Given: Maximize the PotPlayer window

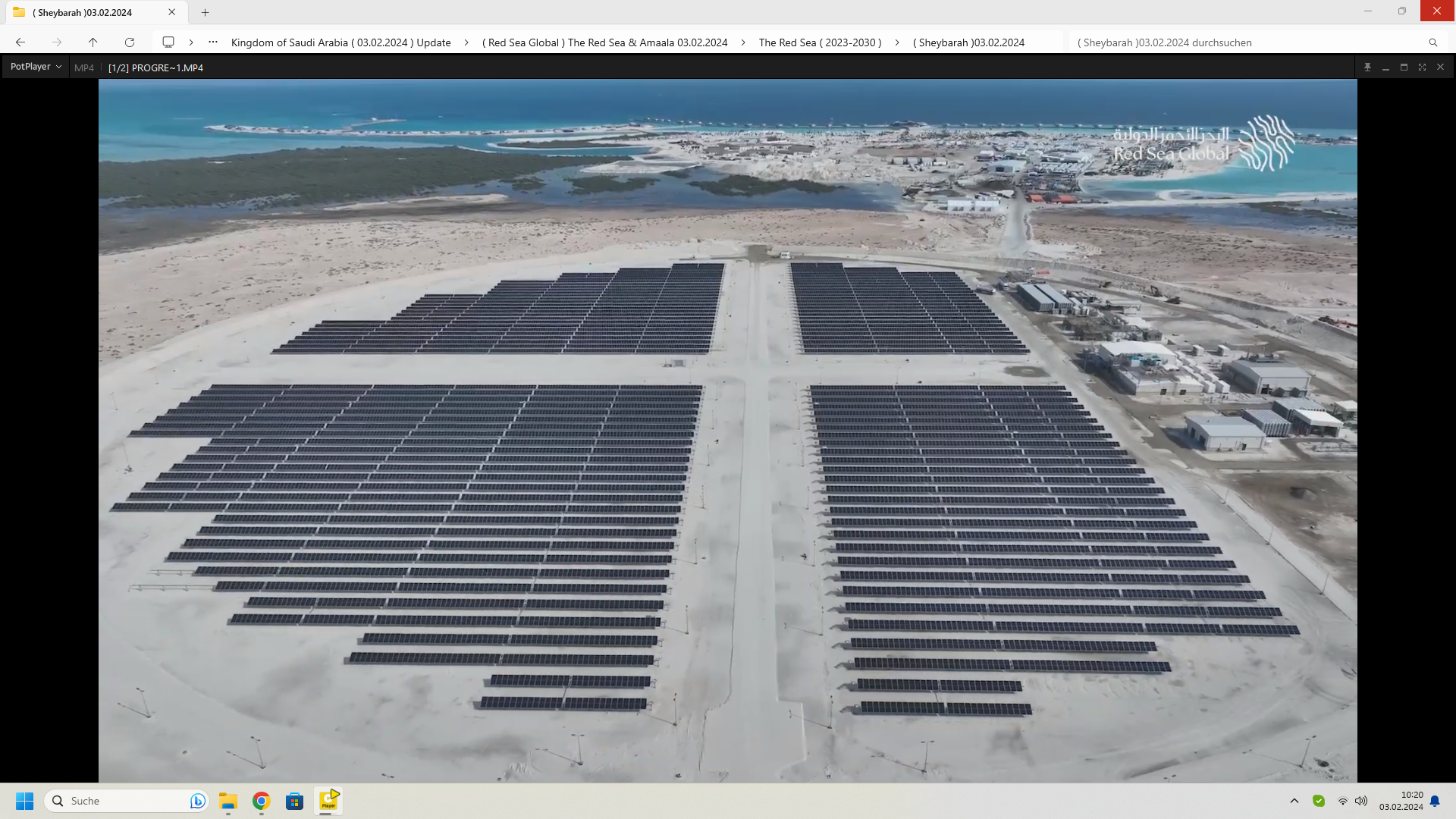Looking at the screenshot, I should click(x=1404, y=67).
